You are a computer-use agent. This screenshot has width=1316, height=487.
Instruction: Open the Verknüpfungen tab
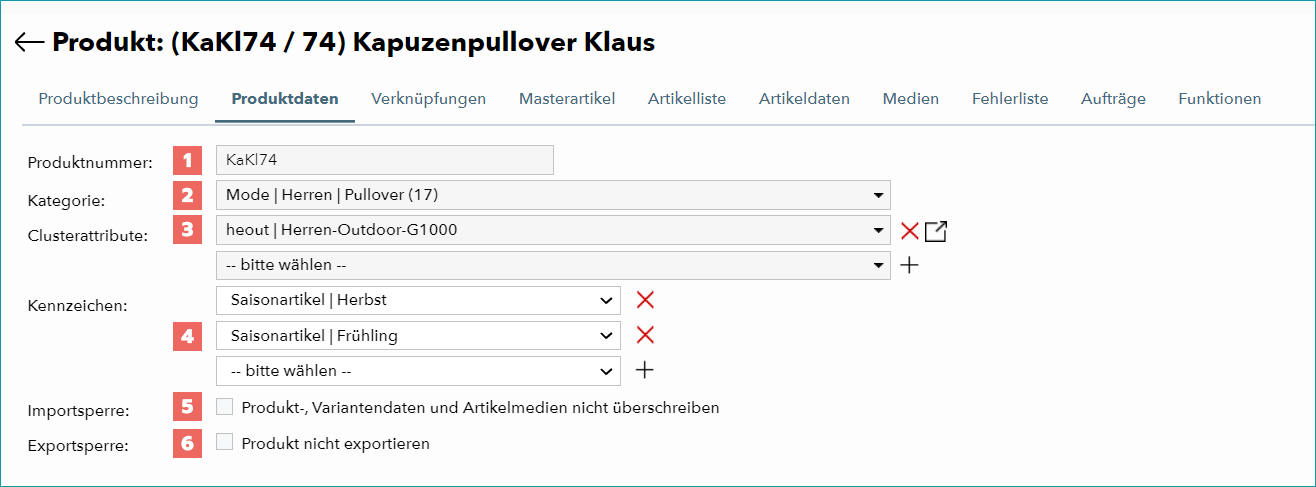click(428, 99)
